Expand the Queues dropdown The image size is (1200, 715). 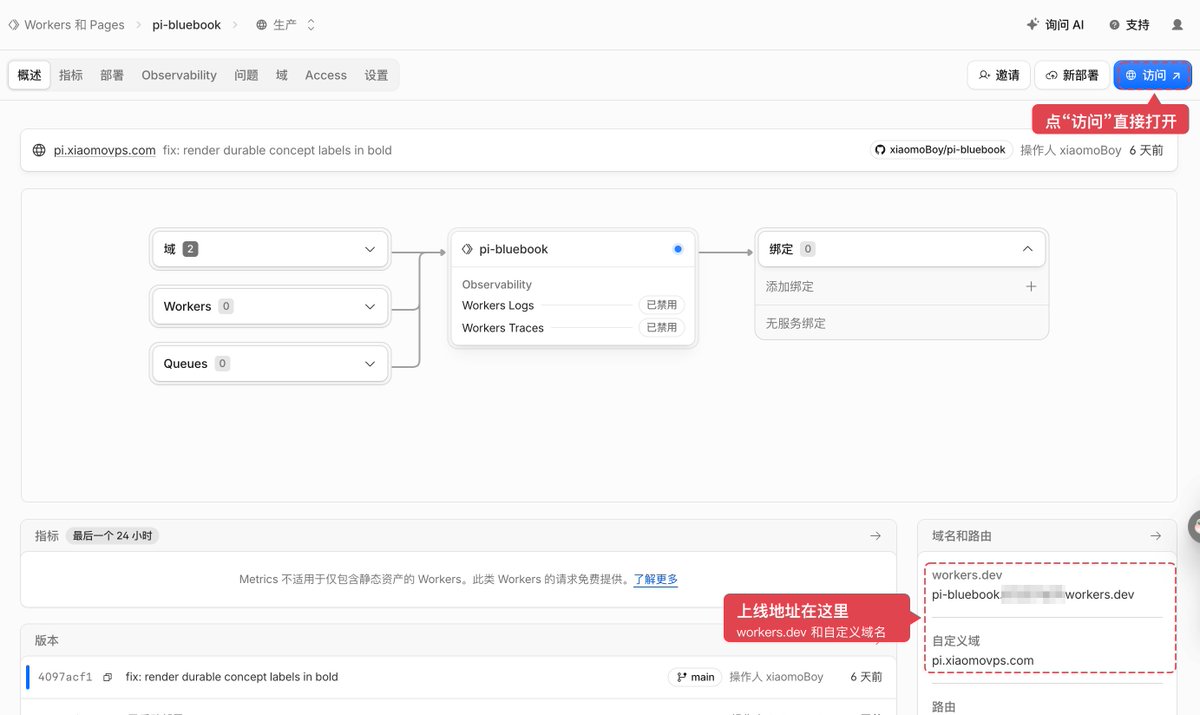pos(269,364)
